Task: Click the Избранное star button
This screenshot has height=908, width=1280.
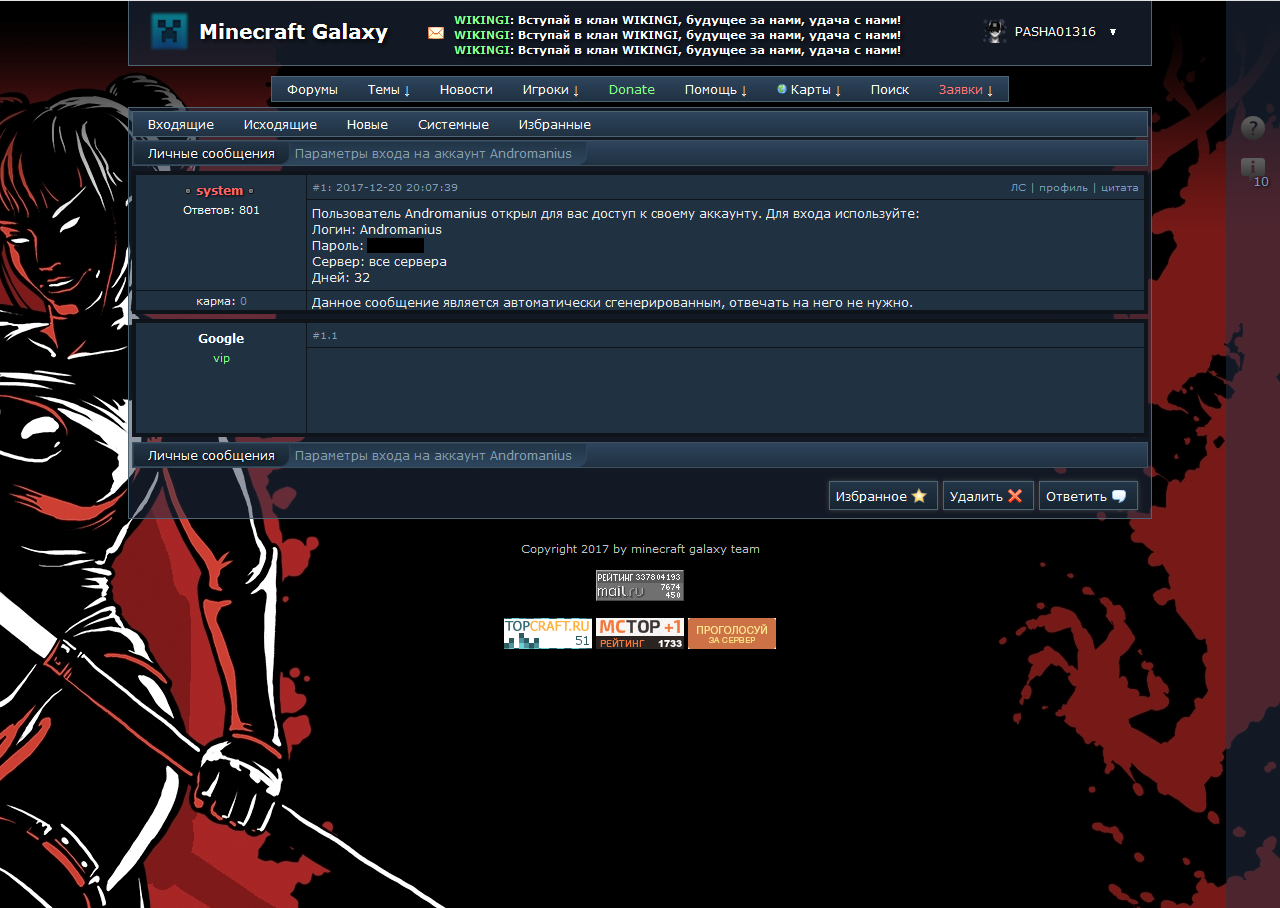Action: coord(883,496)
